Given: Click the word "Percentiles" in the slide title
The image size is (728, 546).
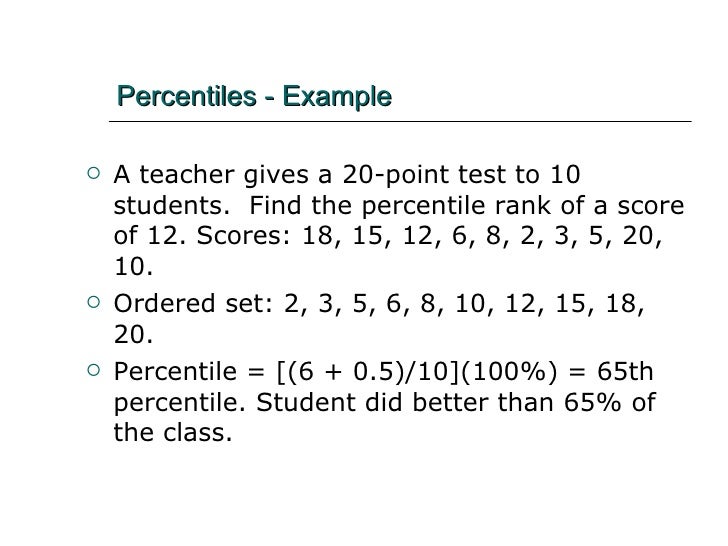Looking at the screenshot, I should 187,97.
